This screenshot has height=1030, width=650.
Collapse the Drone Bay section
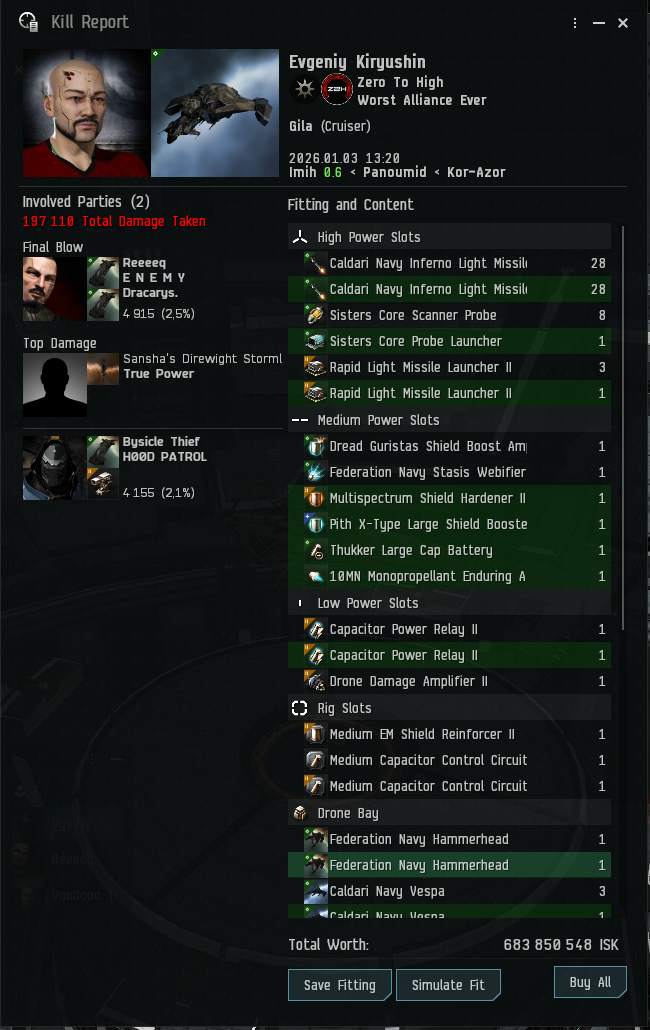[449, 813]
